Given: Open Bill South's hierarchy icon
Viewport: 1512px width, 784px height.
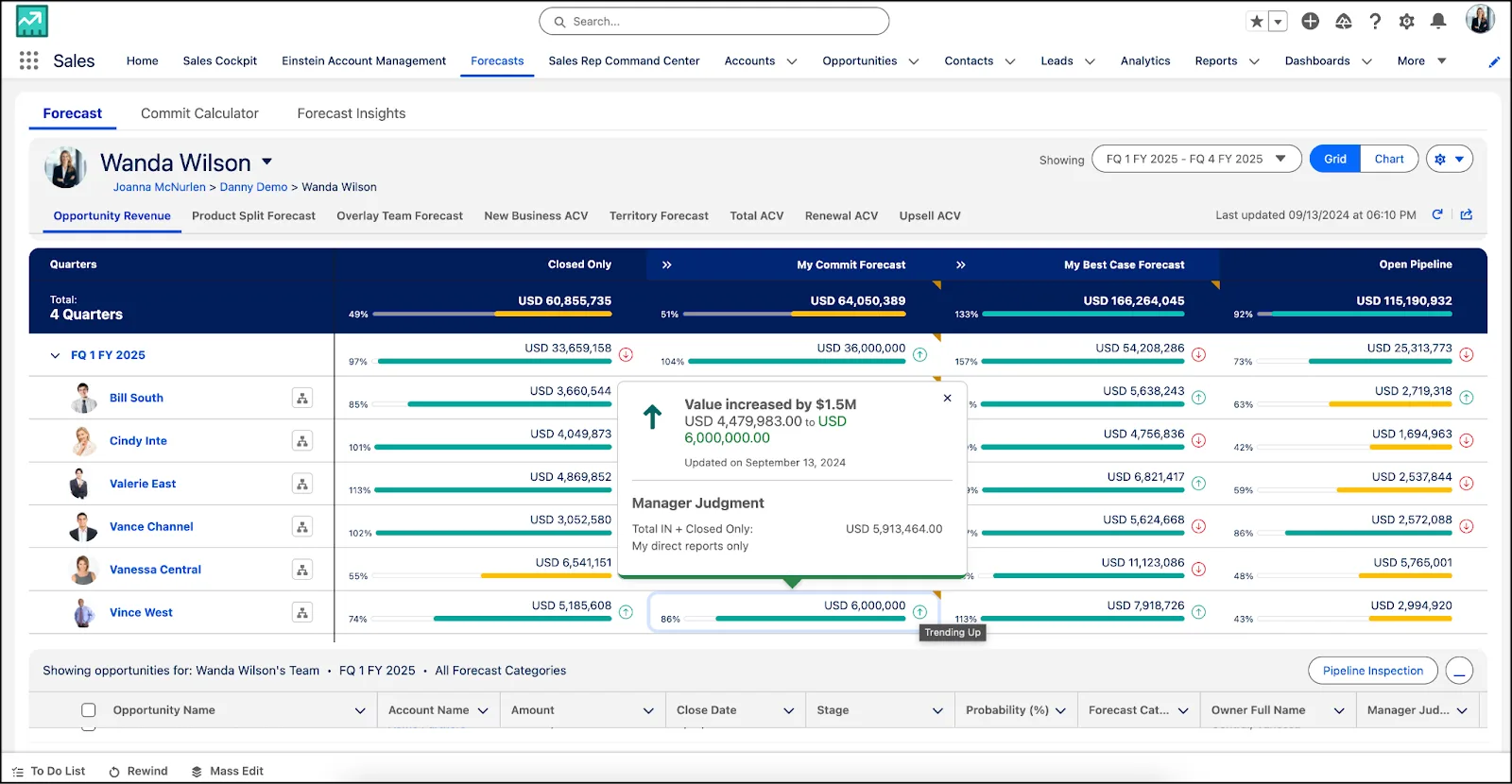Looking at the screenshot, I should [x=302, y=398].
